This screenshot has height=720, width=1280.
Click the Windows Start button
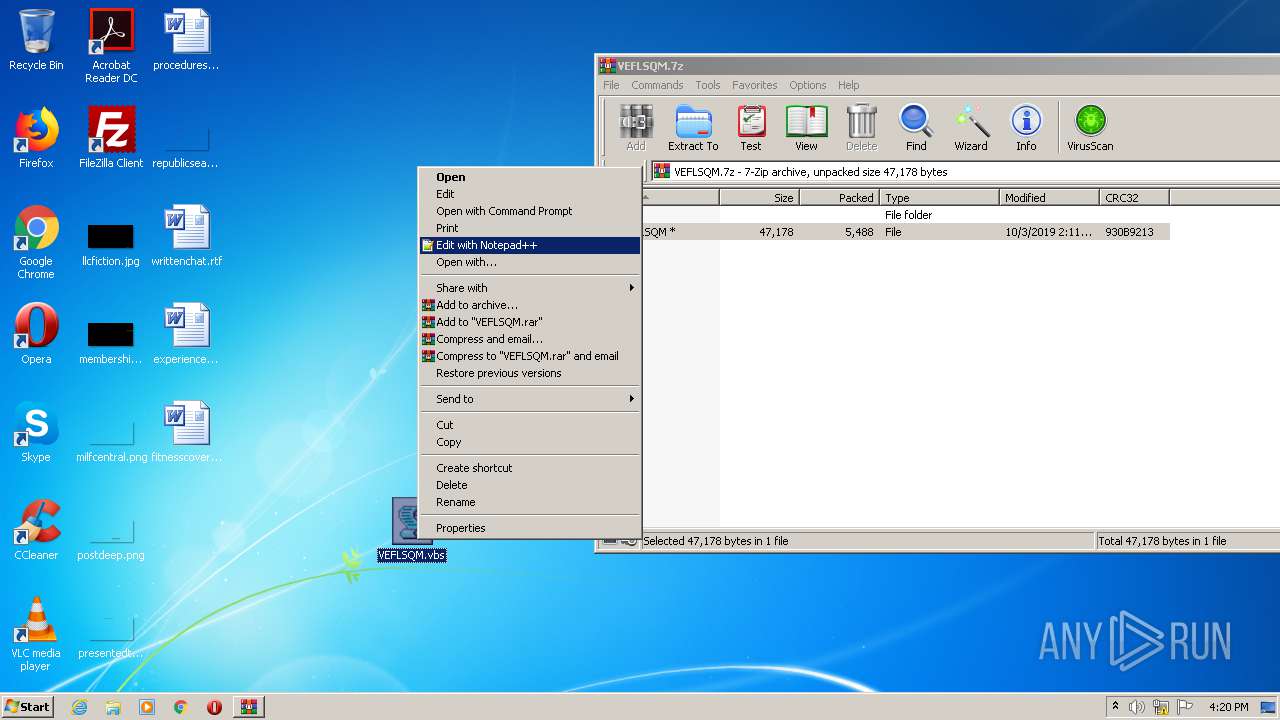[27, 707]
